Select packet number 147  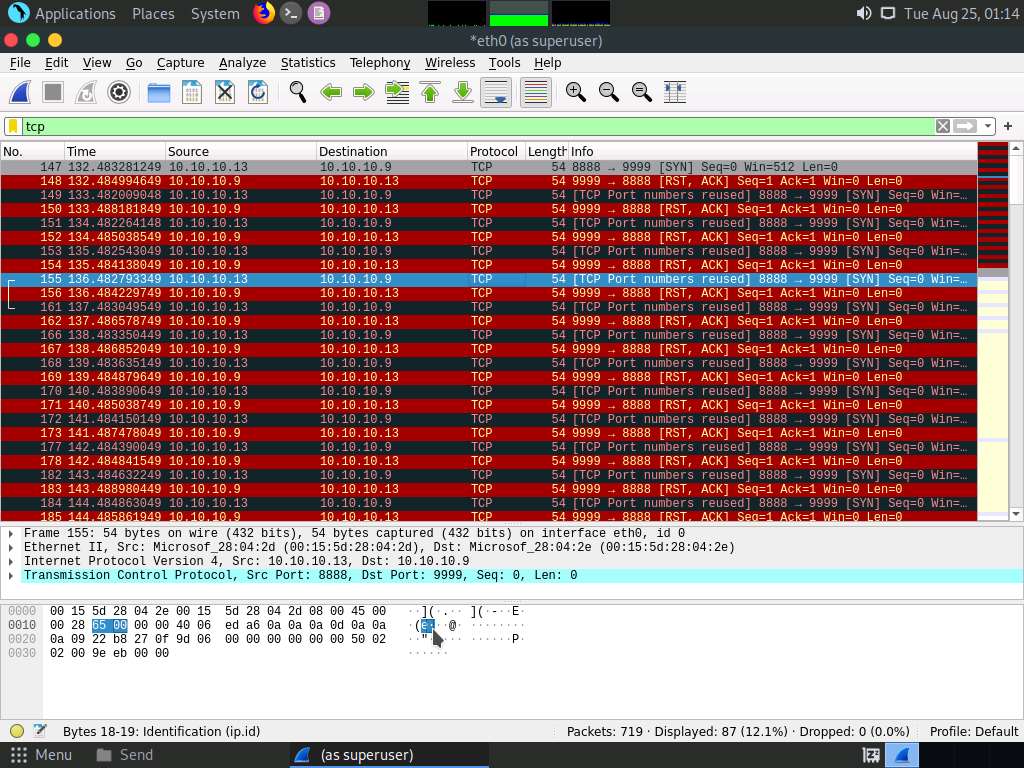click(x=488, y=167)
